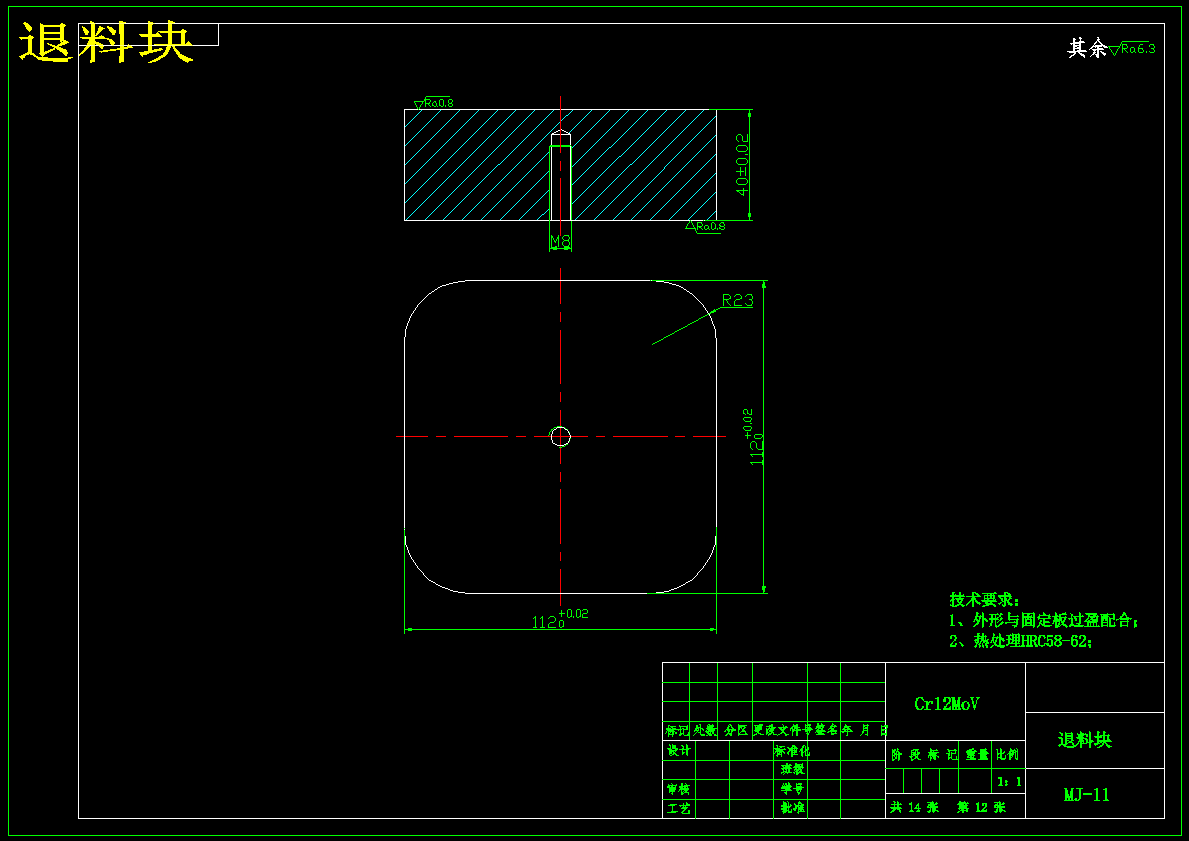Select the 重量 header cell
Image resolution: width=1189 pixels, height=841 pixels.
pyautogui.click(x=977, y=755)
